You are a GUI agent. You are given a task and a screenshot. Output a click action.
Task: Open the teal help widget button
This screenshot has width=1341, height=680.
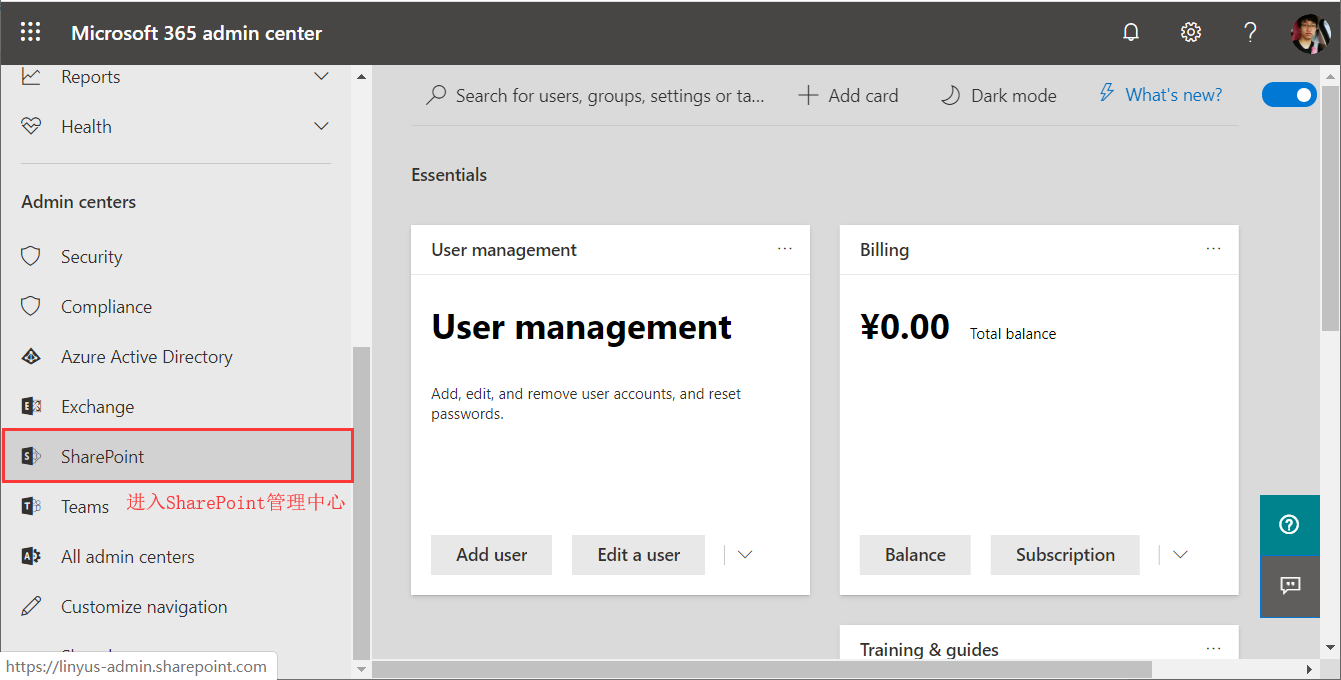1290,525
